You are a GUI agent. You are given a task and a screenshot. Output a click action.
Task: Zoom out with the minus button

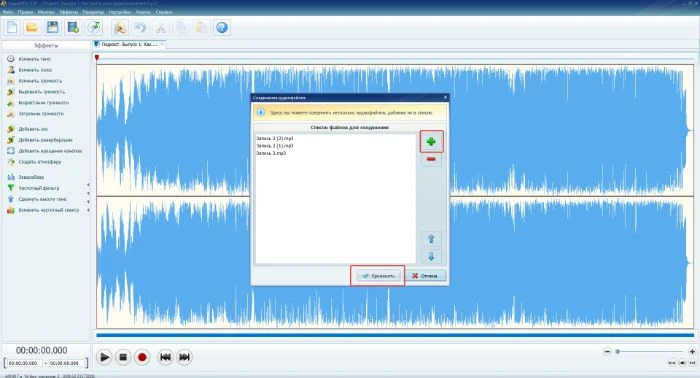(607, 352)
